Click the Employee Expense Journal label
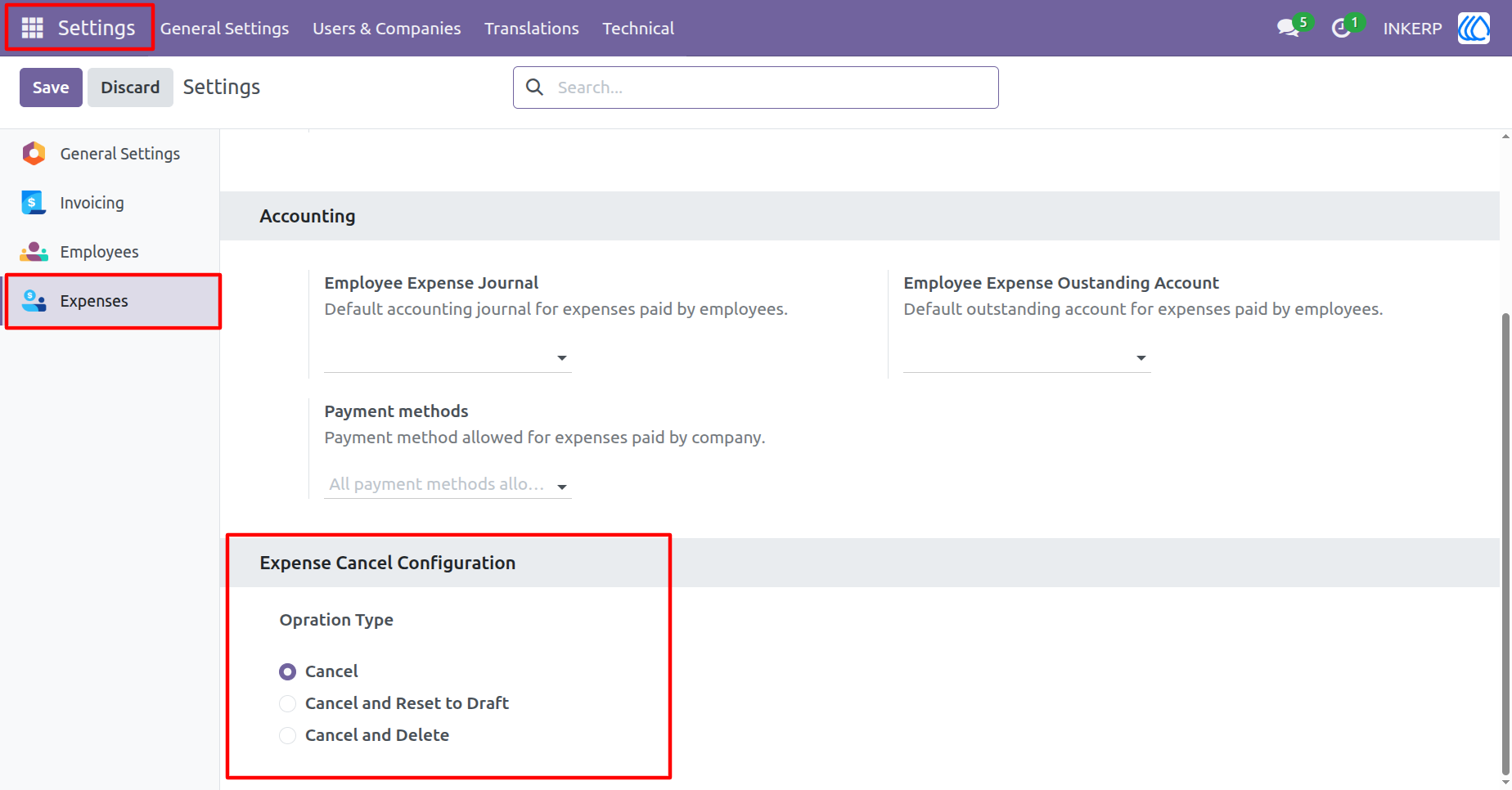Viewport: 1512px width, 790px height. point(431,283)
